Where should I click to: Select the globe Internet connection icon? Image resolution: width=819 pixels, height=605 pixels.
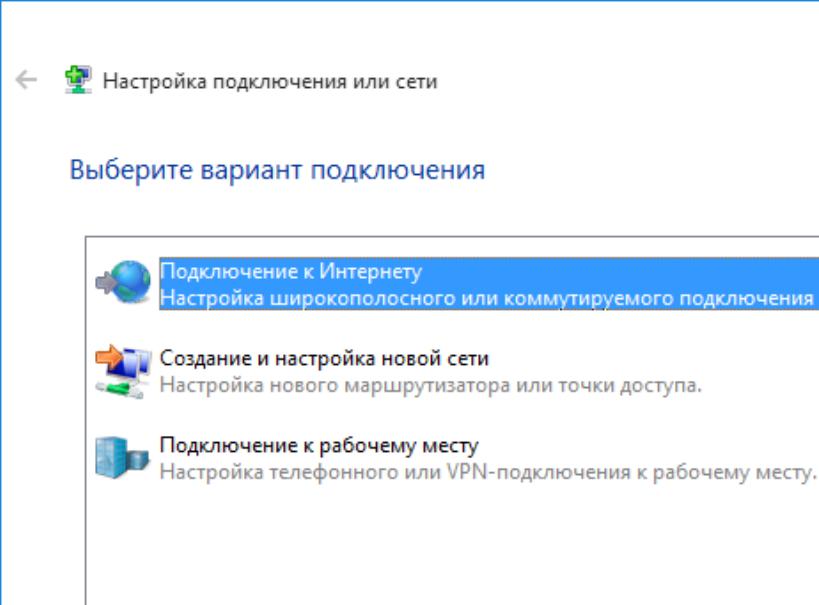123,282
